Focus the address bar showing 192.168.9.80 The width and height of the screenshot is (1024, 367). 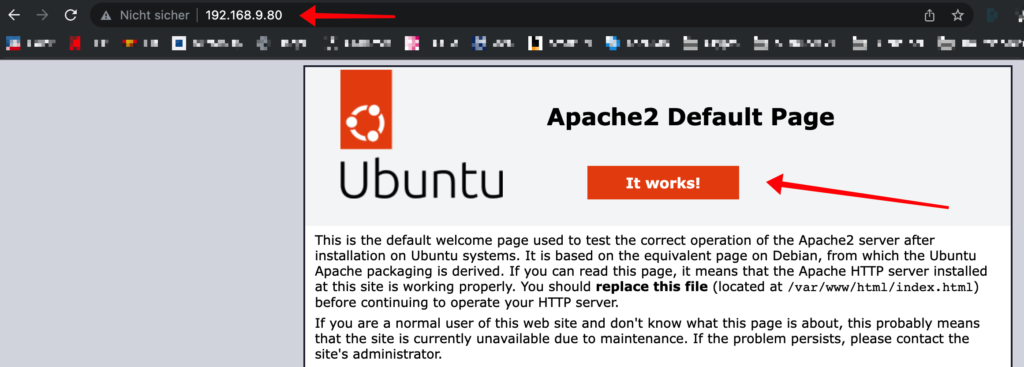(x=244, y=15)
